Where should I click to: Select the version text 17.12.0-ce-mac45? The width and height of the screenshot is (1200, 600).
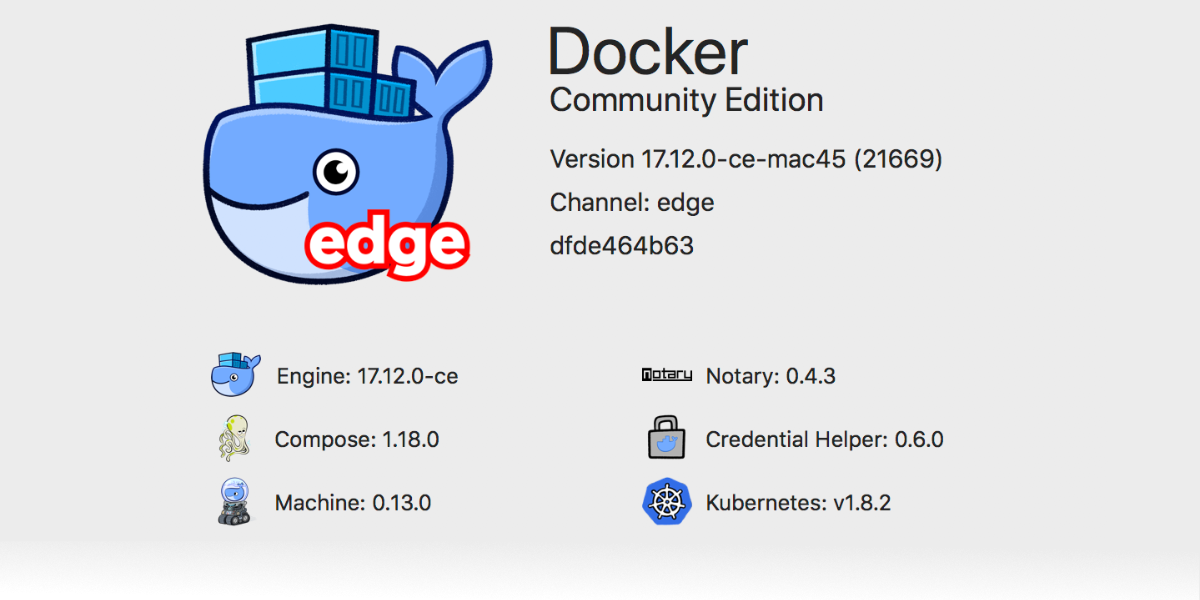(x=745, y=158)
